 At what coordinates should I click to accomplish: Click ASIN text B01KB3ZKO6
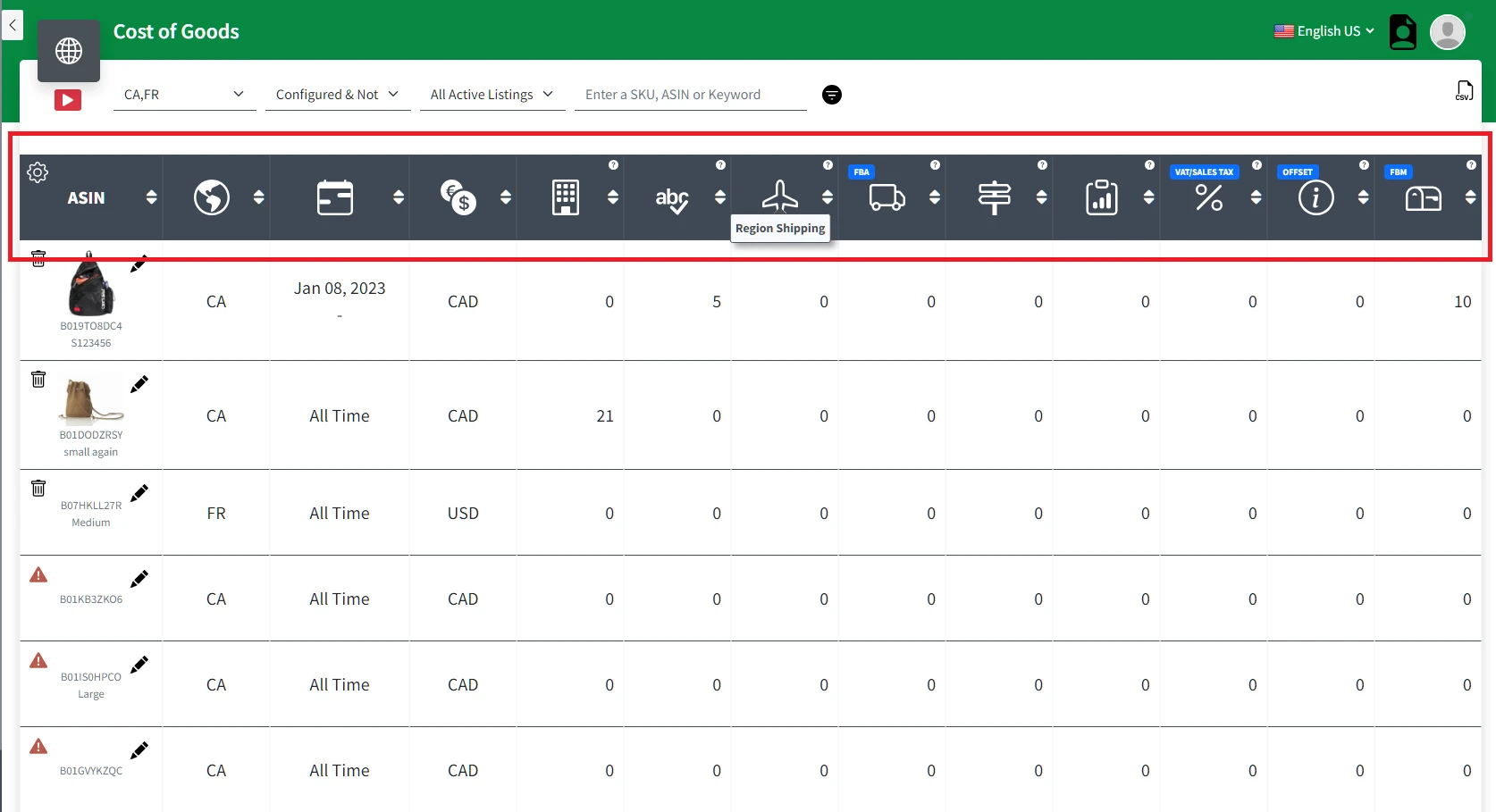coord(91,599)
